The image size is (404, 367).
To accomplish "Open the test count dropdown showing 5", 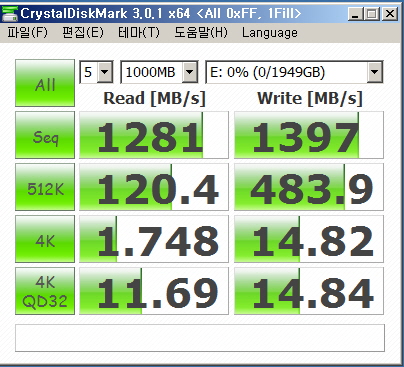I will pos(96,72).
